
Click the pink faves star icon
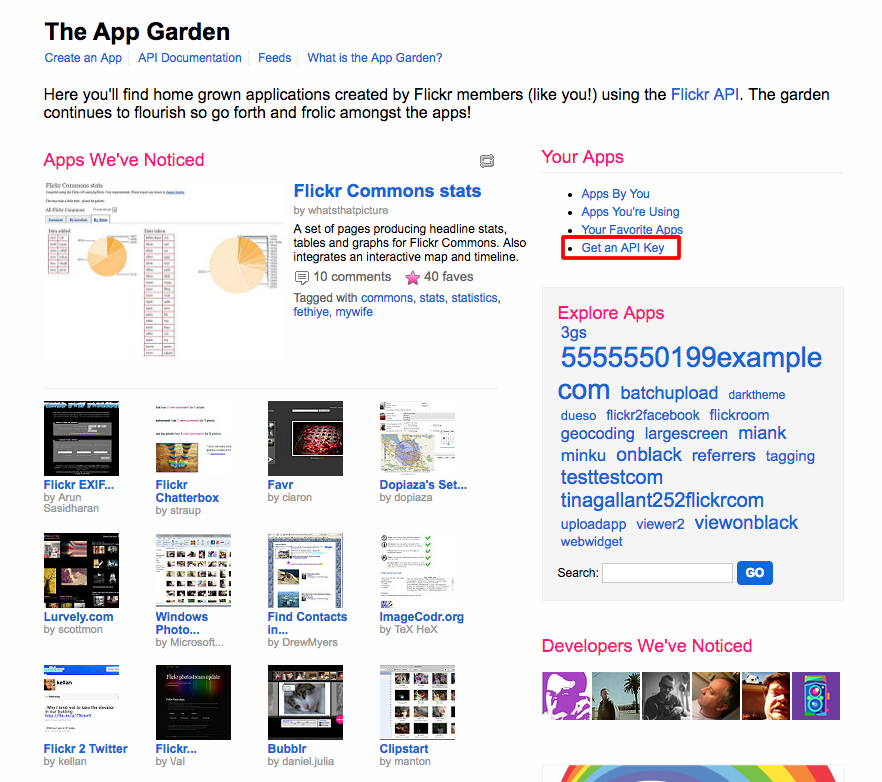click(412, 277)
